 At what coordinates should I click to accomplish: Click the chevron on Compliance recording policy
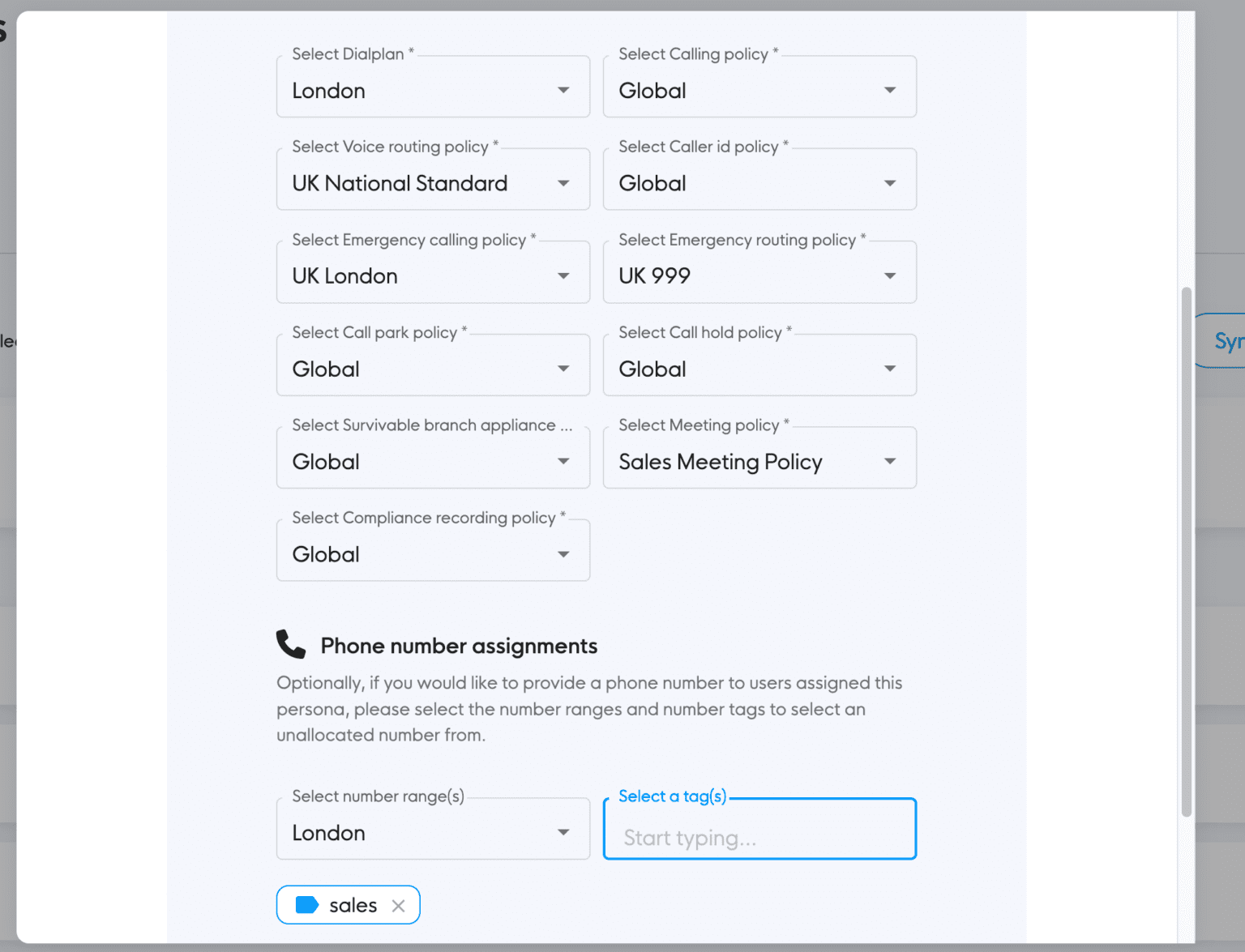563,554
